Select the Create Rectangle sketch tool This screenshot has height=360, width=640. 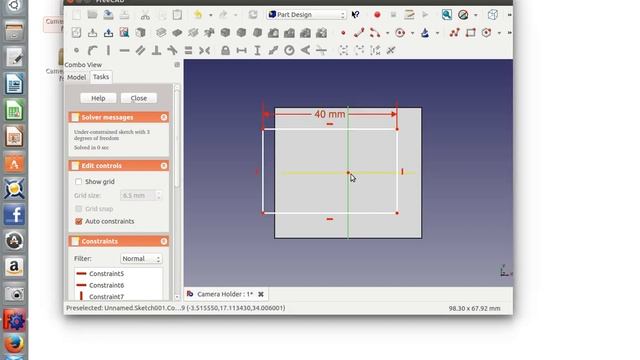pyautogui.click(x=470, y=33)
